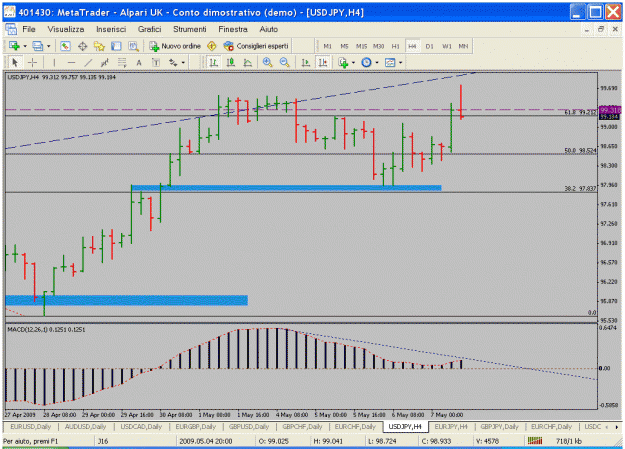This screenshot has height=449, width=625.
Task: Select the Fibonacci Retracement tool
Action: click(122, 63)
